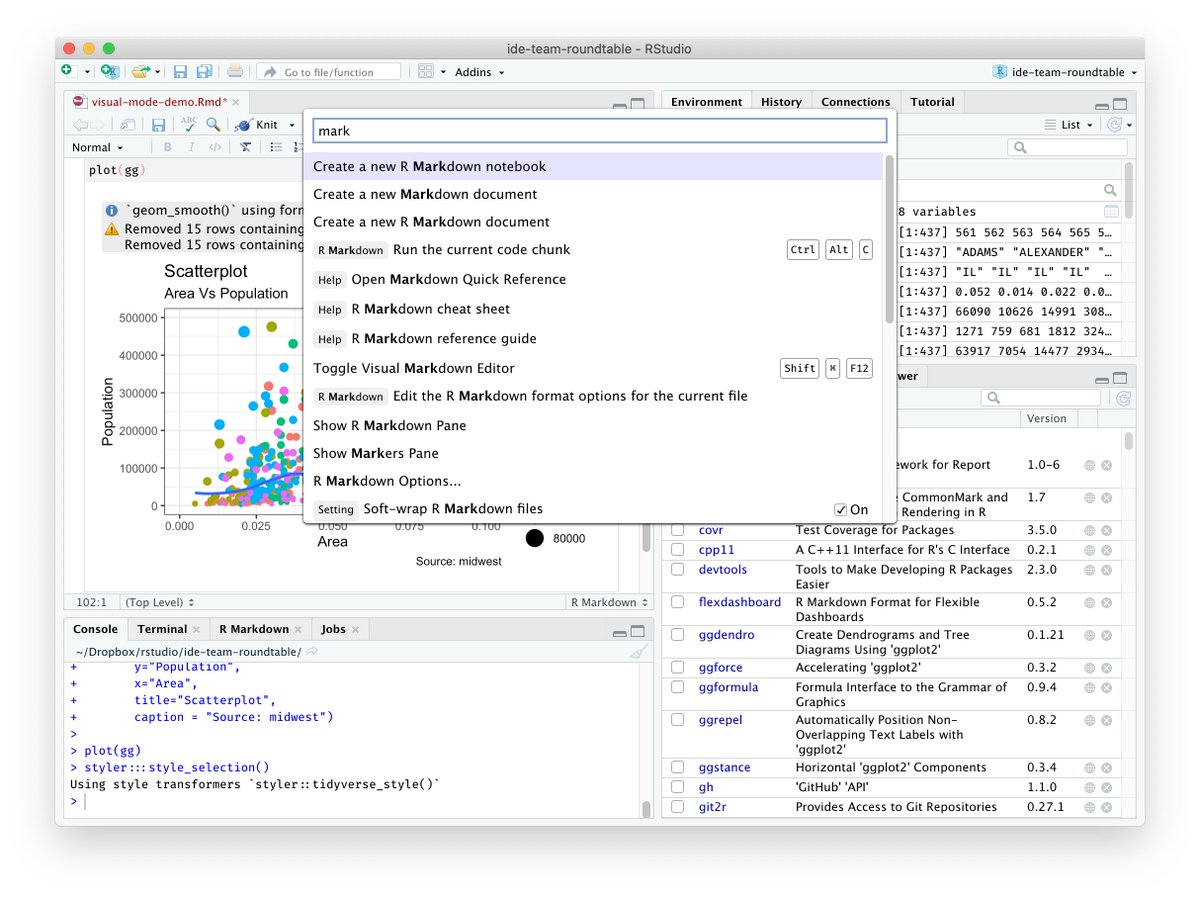The image size is (1200, 899).
Task: Open New File dropdown arrow
Action: tap(87, 72)
